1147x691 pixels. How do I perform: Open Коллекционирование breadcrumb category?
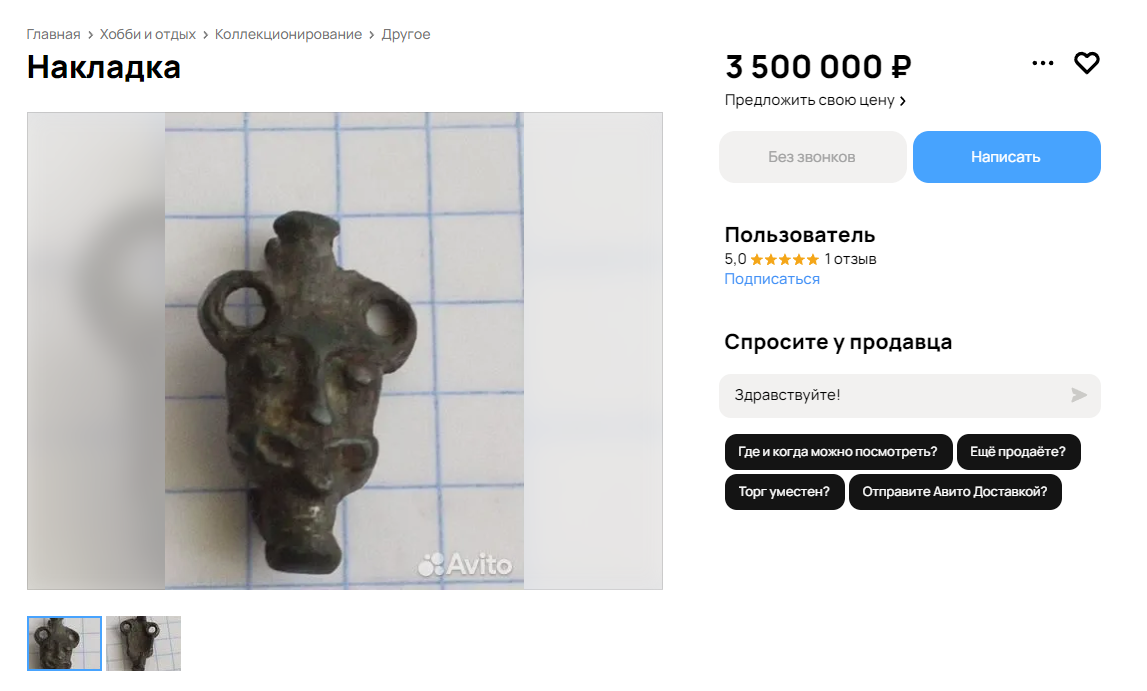click(x=288, y=34)
